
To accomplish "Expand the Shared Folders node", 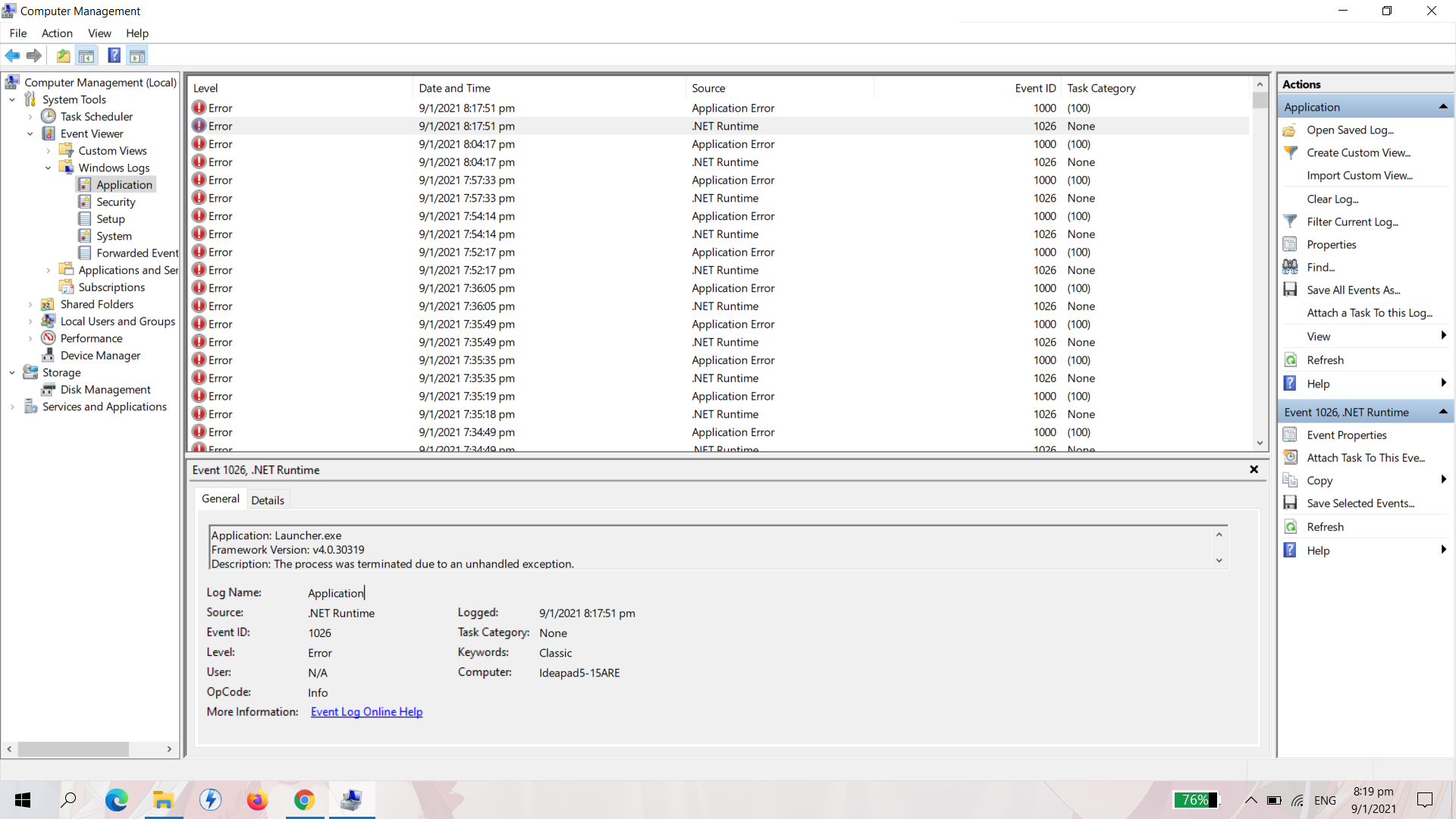I will (30, 304).
